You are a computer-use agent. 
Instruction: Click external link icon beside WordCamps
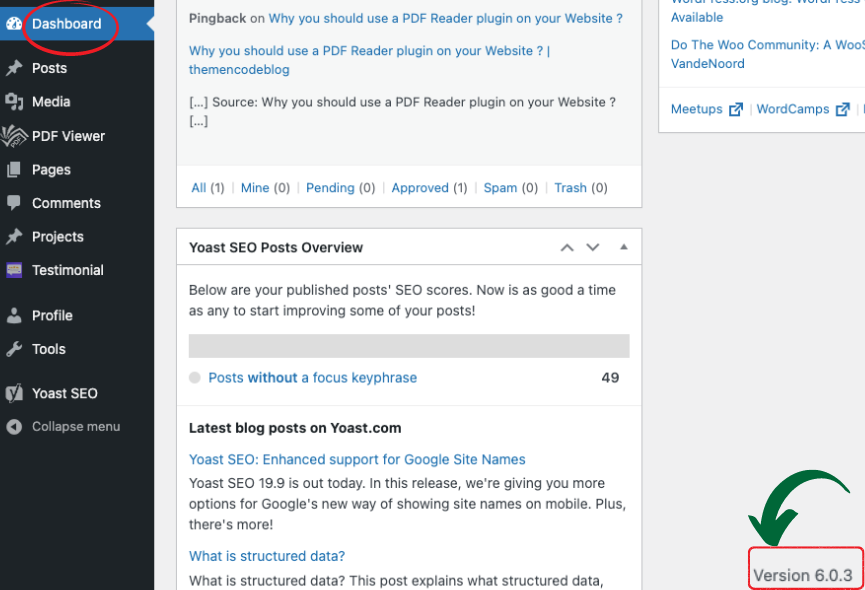tap(842, 109)
